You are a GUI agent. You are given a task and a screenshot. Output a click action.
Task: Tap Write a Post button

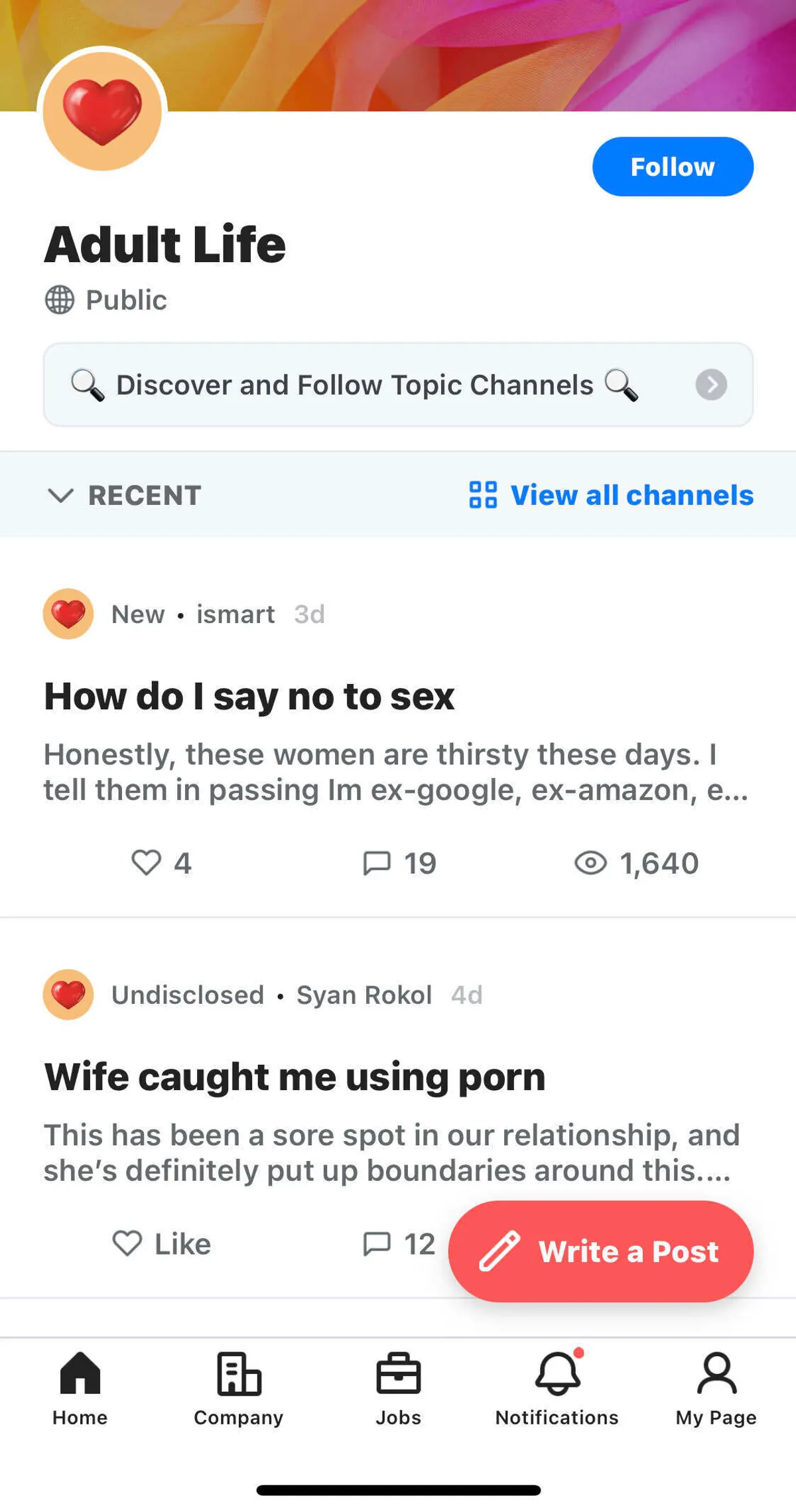[x=600, y=1251]
